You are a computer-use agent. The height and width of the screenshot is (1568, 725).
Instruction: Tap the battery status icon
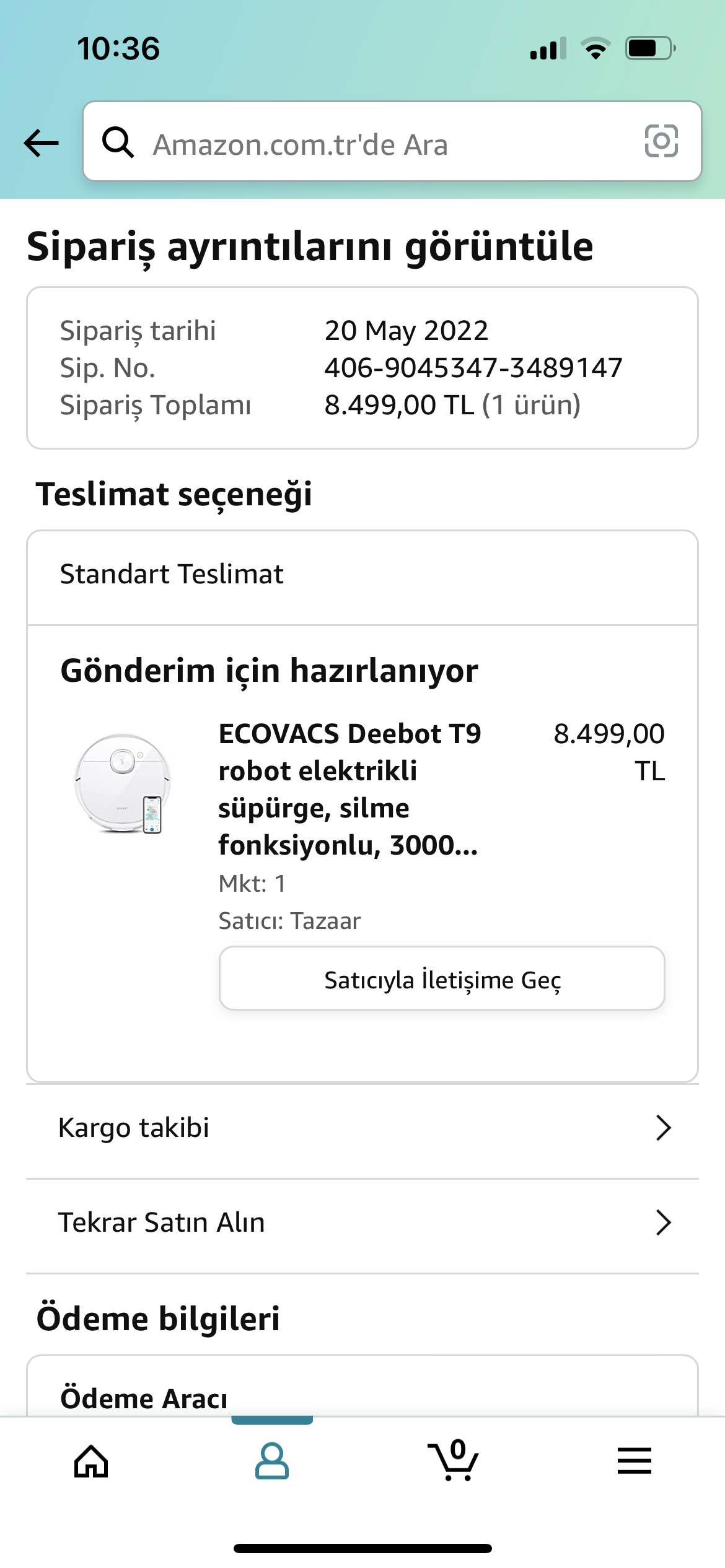point(651,48)
